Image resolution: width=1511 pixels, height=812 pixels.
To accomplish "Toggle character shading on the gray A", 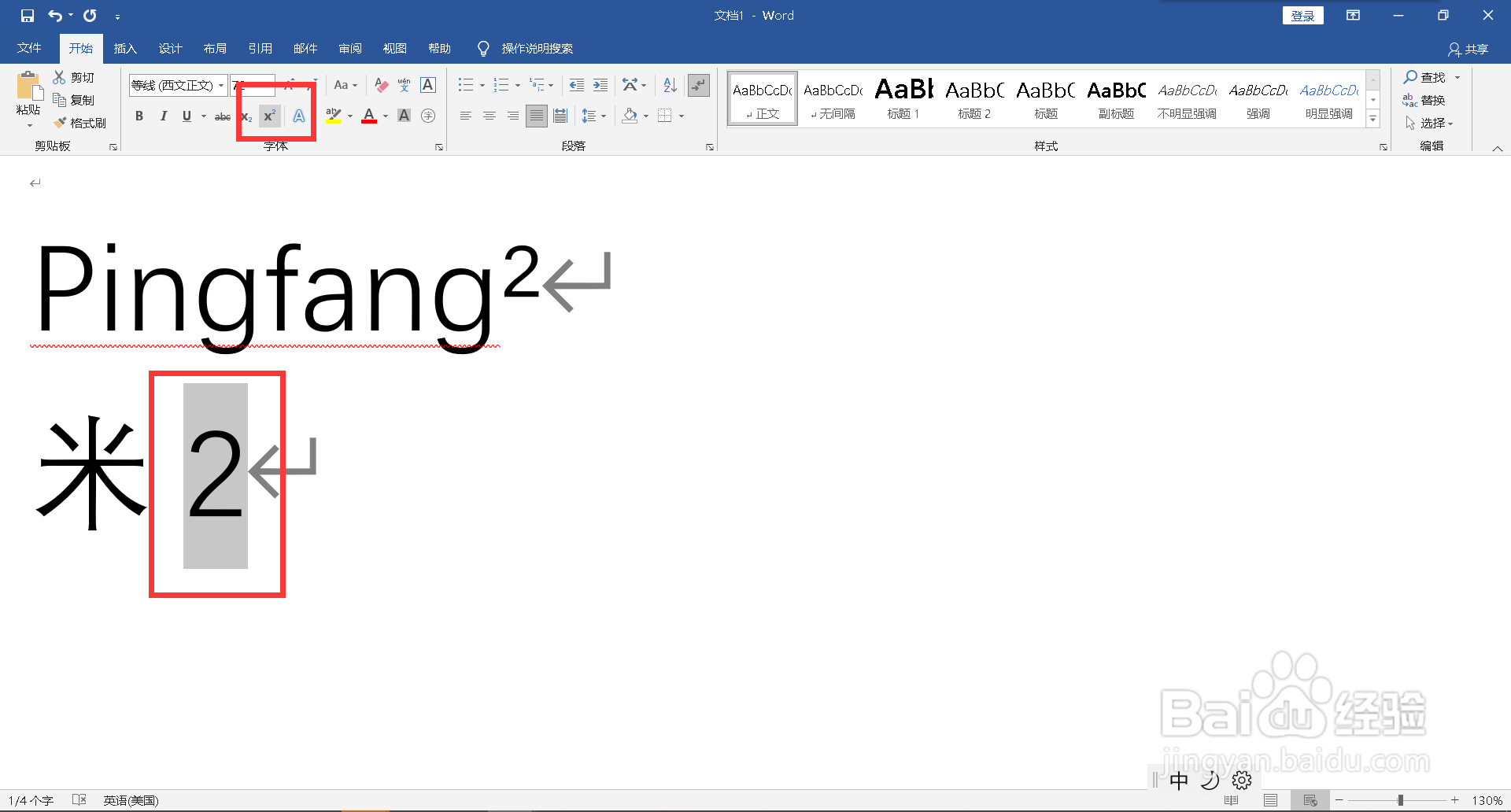I will pyautogui.click(x=405, y=116).
